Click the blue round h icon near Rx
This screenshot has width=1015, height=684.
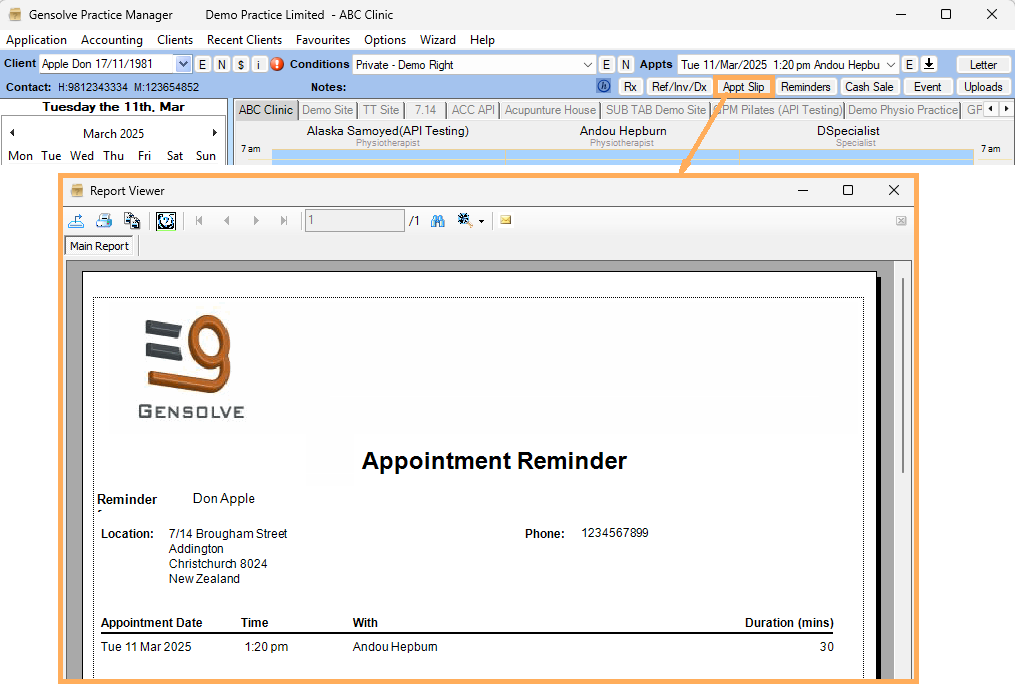pos(604,85)
